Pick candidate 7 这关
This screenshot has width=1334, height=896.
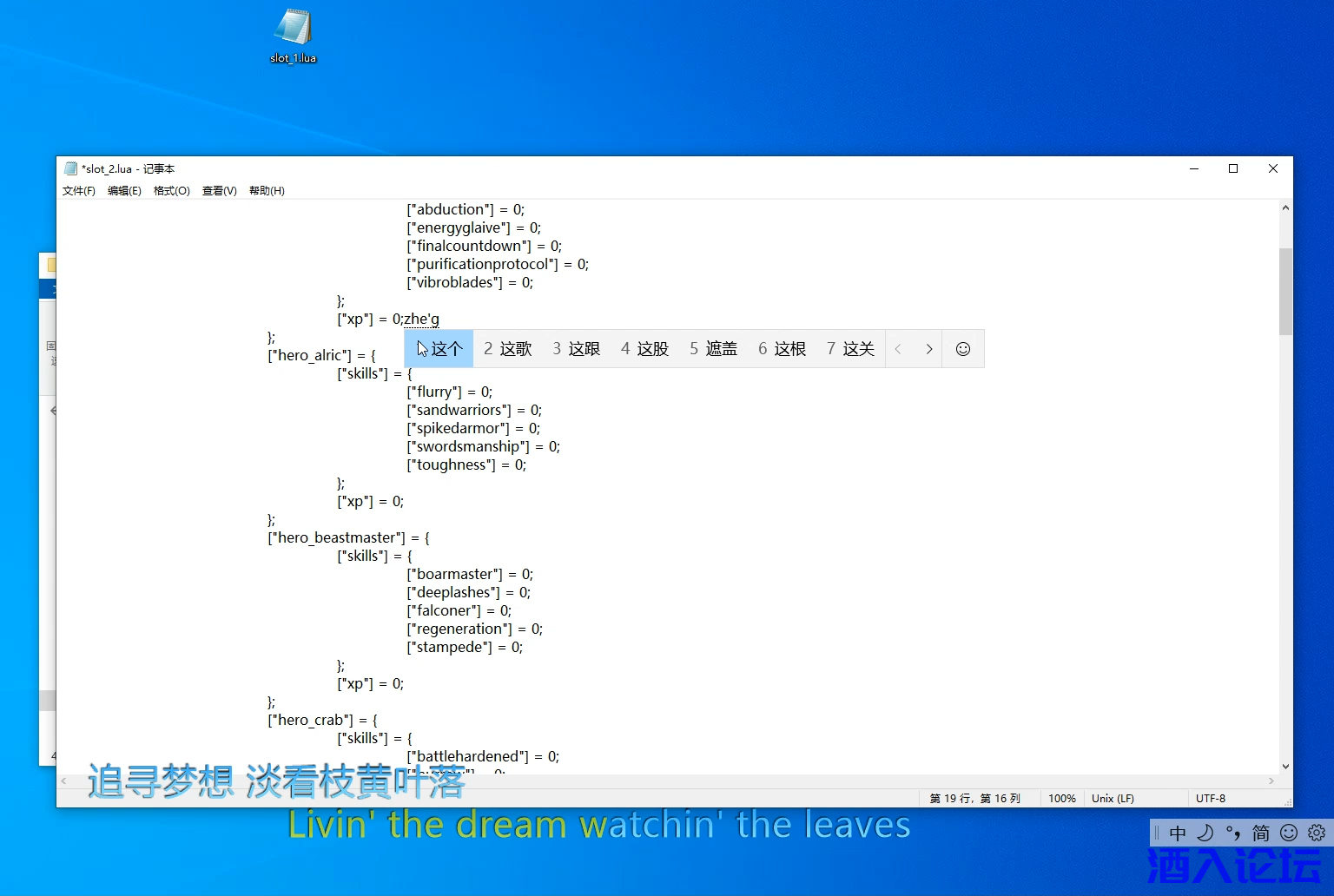pyautogui.click(x=850, y=349)
